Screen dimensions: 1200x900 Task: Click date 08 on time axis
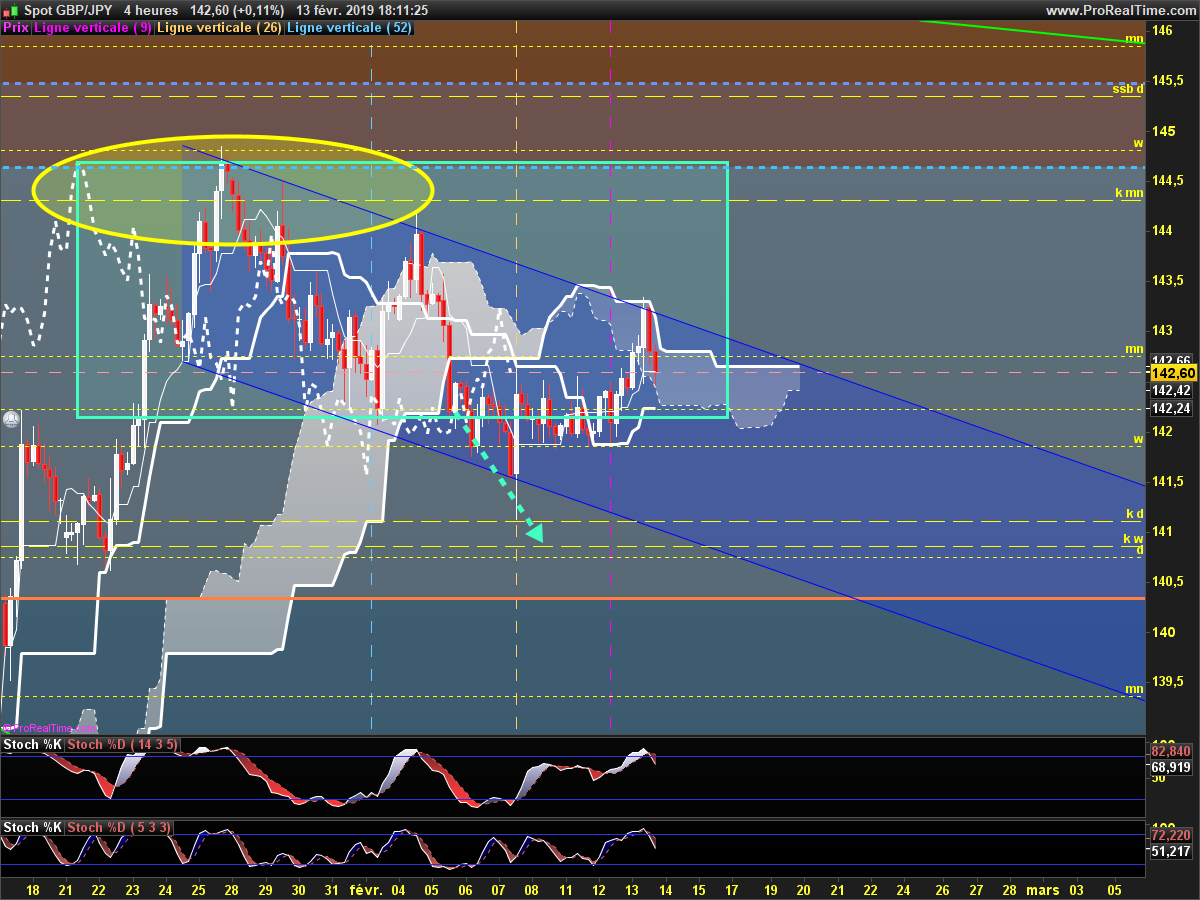pyautogui.click(x=532, y=889)
